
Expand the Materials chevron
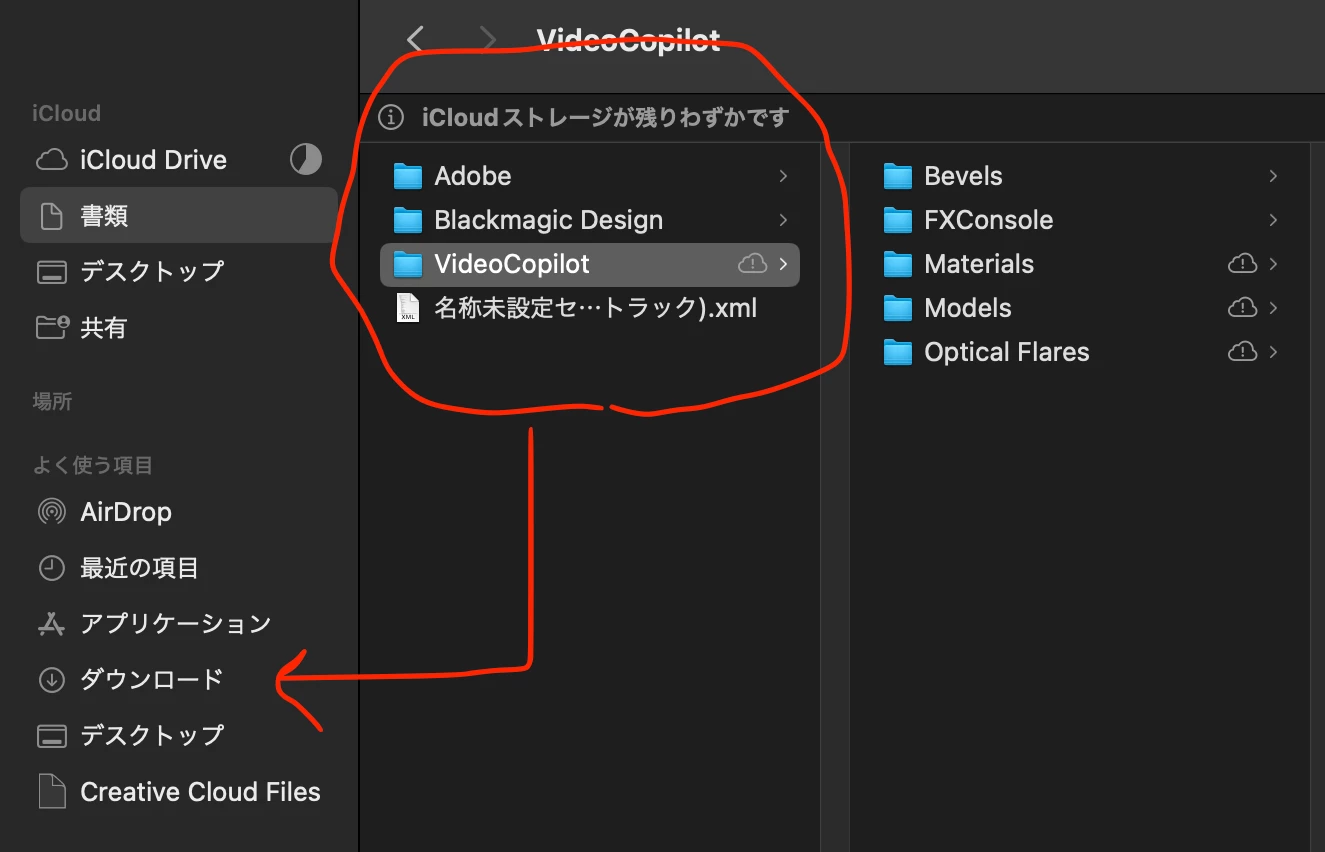pyautogui.click(x=1273, y=264)
